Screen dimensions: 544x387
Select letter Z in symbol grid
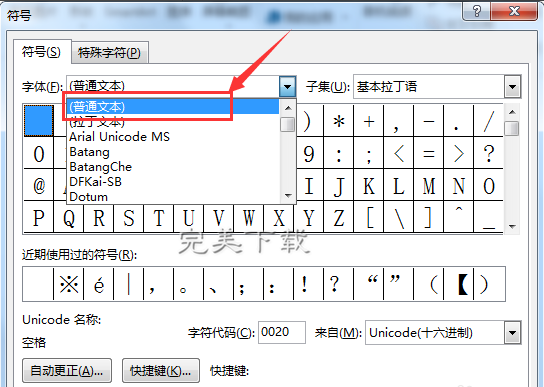[x=339, y=217]
